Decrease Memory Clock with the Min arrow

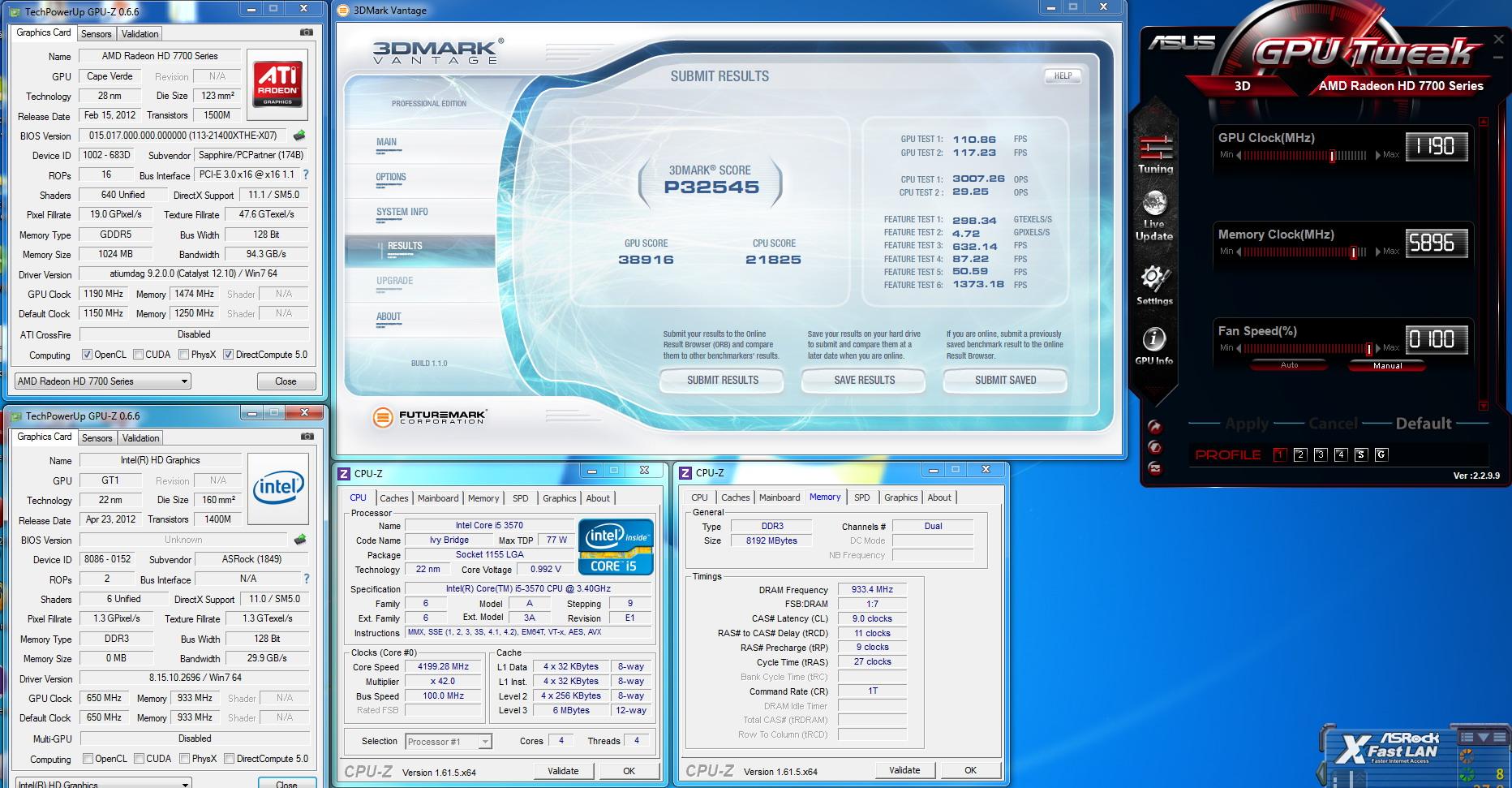click(1239, 252)
